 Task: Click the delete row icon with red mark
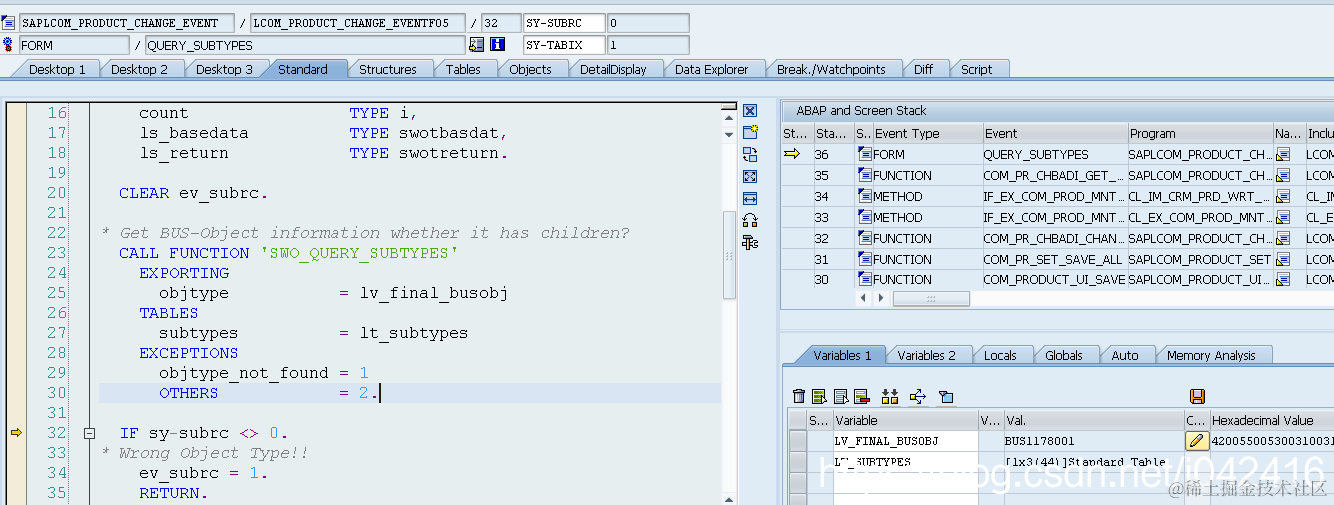(861, 396)
